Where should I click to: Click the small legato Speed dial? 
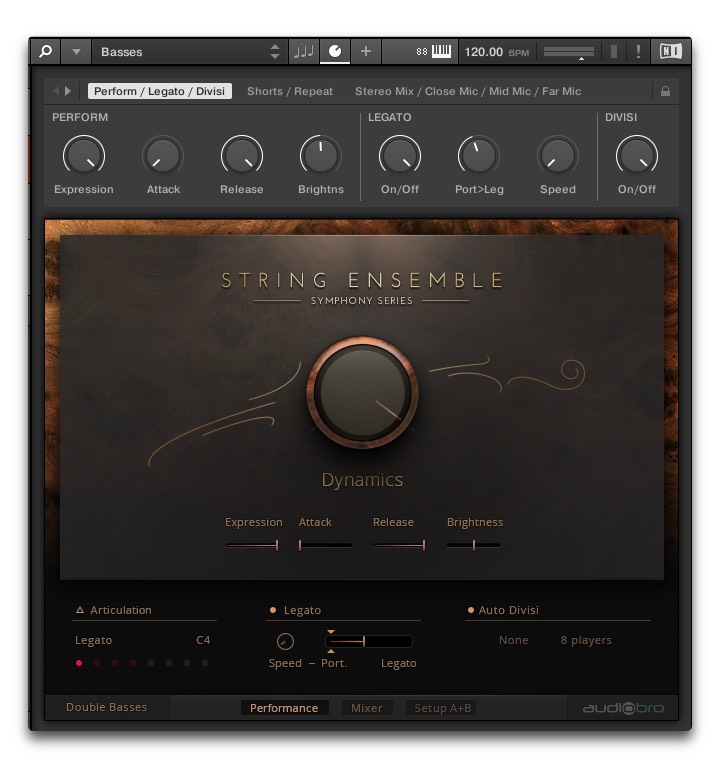pos(285,641)
